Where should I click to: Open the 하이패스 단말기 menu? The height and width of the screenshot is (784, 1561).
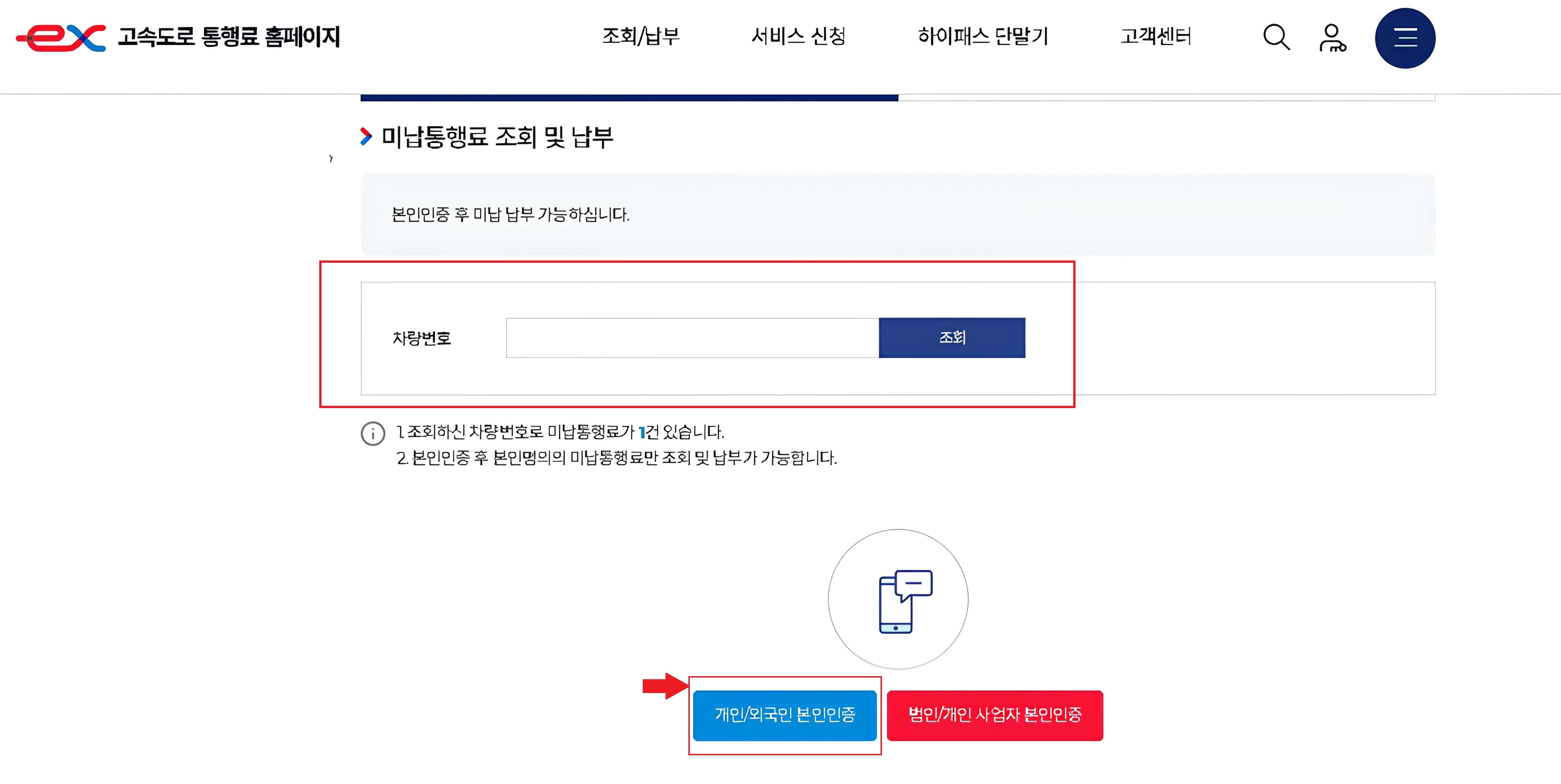tap(983, 36)
